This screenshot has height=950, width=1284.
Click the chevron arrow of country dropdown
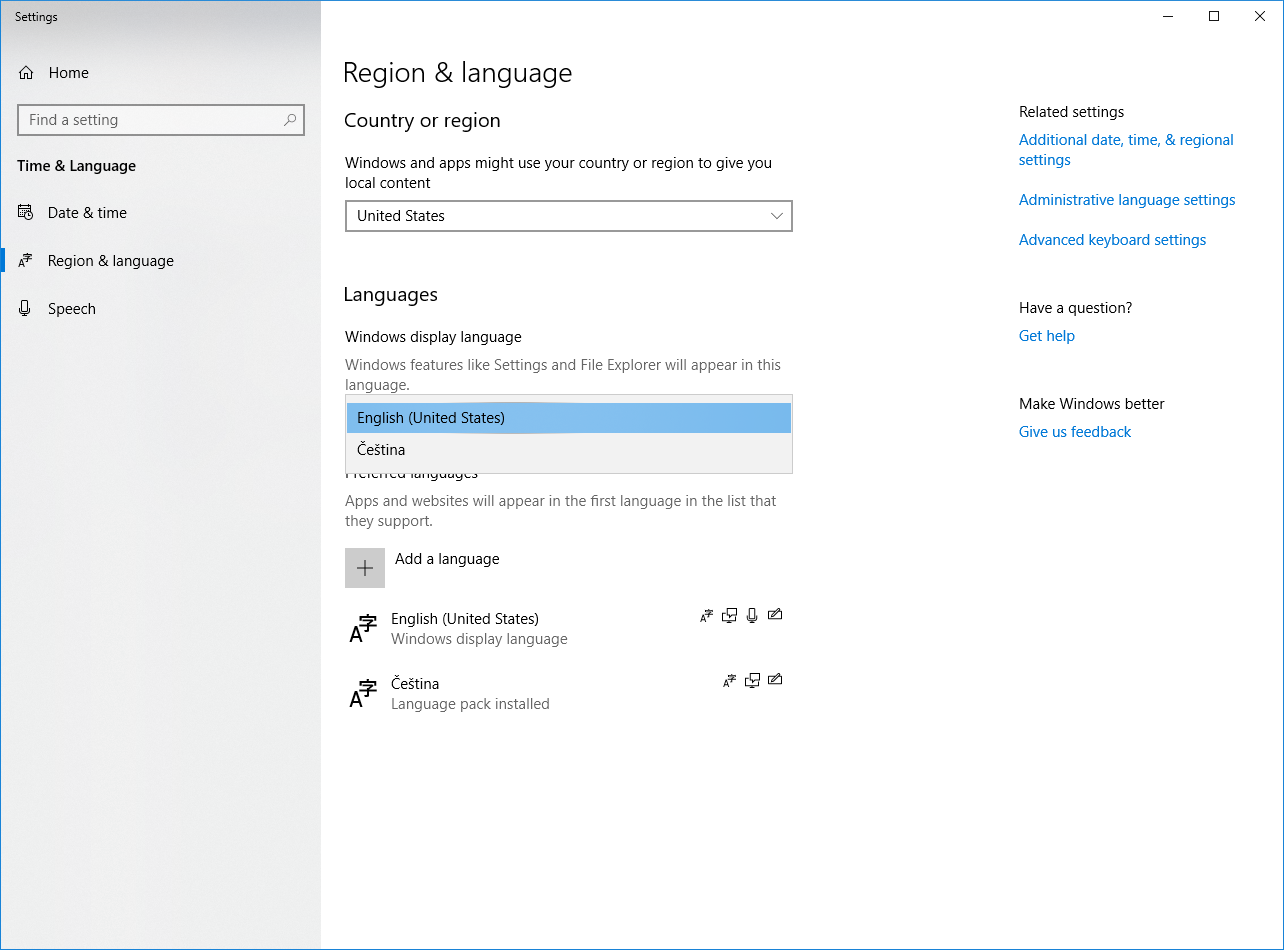pyautogui.click(x=777, y=216)
